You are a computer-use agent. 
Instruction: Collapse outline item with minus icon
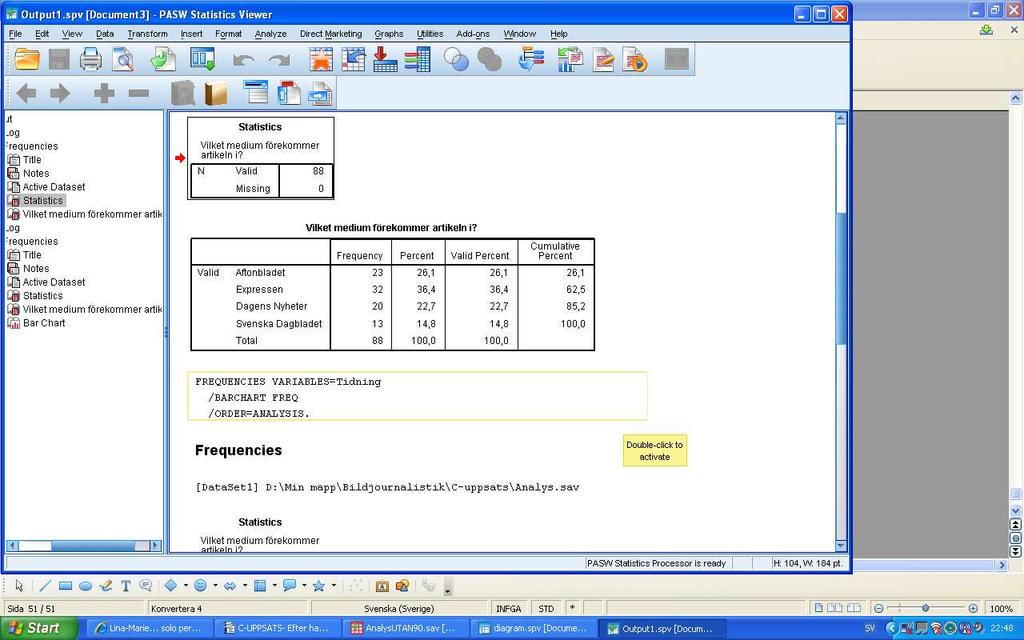pyautogui.click(x=138, y=93)
